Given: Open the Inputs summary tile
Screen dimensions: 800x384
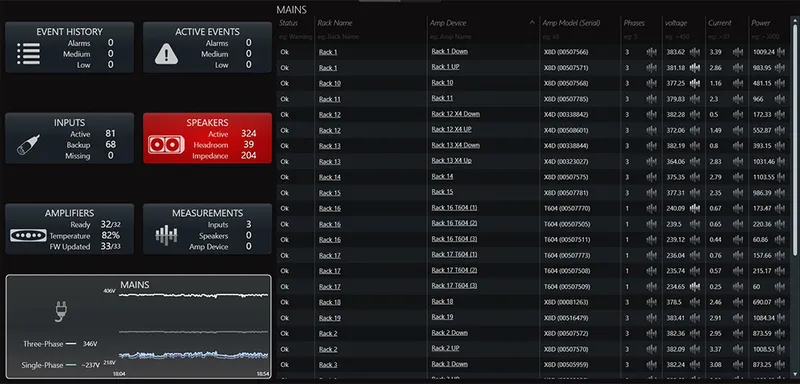Looking at the screenshot, I should click(69, 138).
